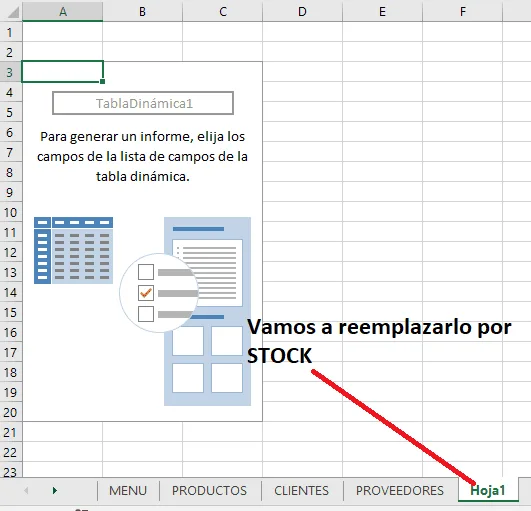Switch to the MENU sheet tab
This screenshot has height=511, width=531.
pyautogui.click(x=128, y=490)
